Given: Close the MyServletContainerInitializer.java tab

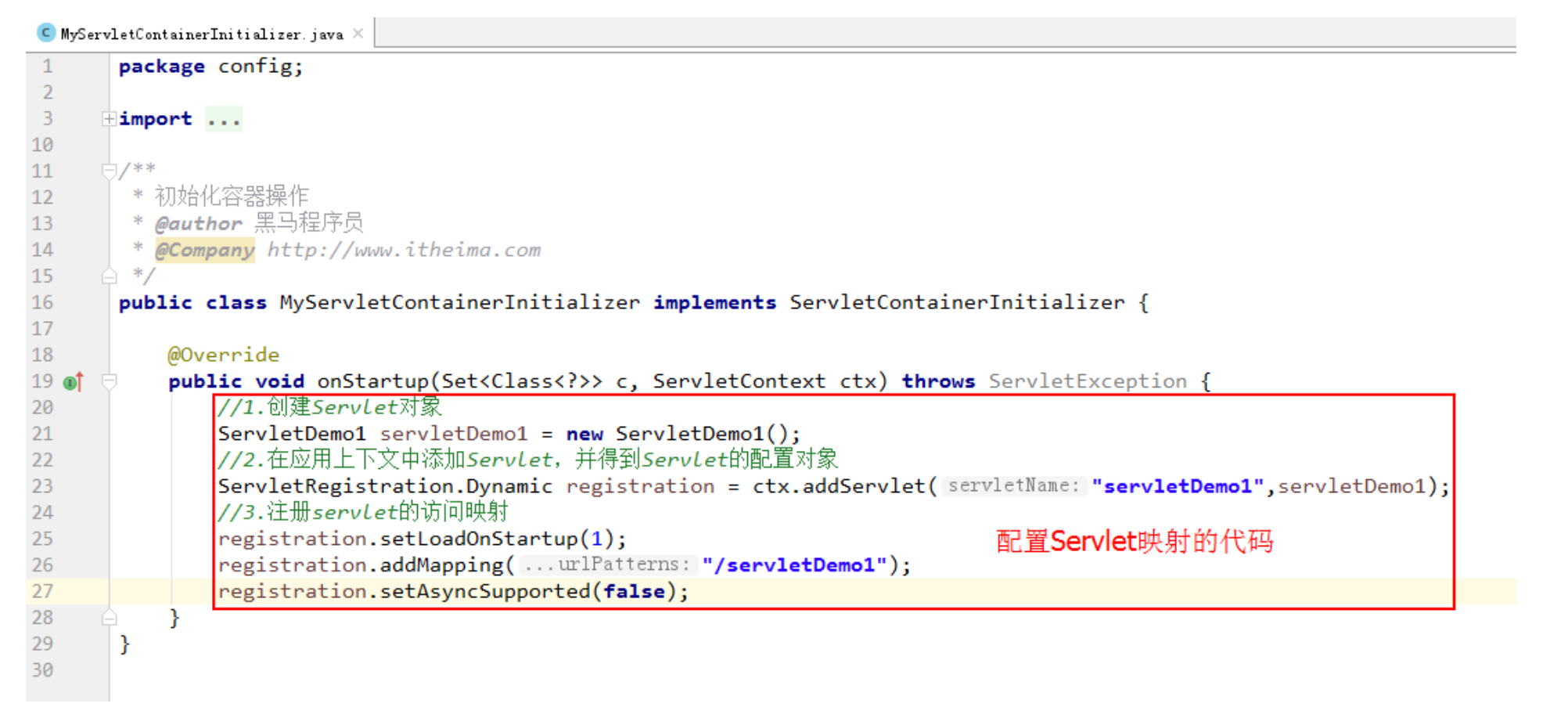Looking at the screenshot, I should pos(358,33).
